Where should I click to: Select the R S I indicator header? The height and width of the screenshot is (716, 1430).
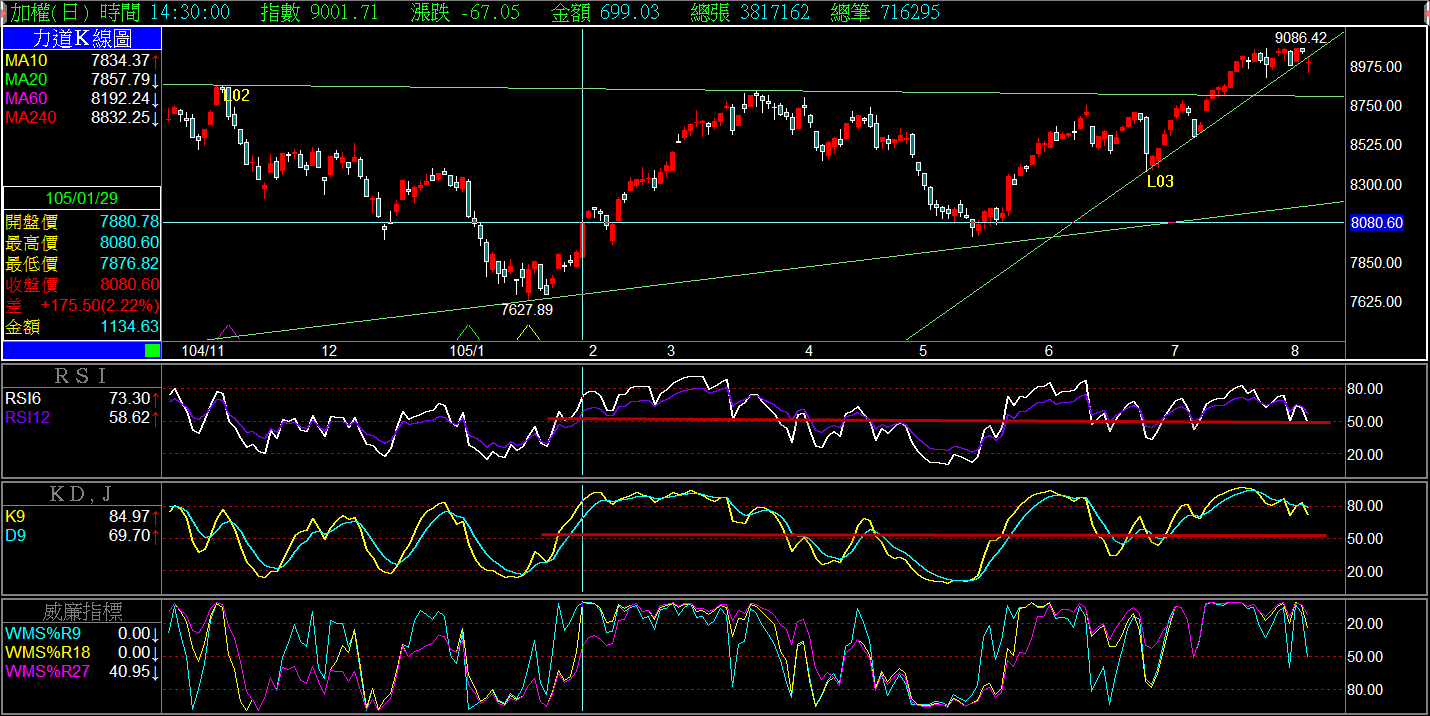(x=82, y=376)
